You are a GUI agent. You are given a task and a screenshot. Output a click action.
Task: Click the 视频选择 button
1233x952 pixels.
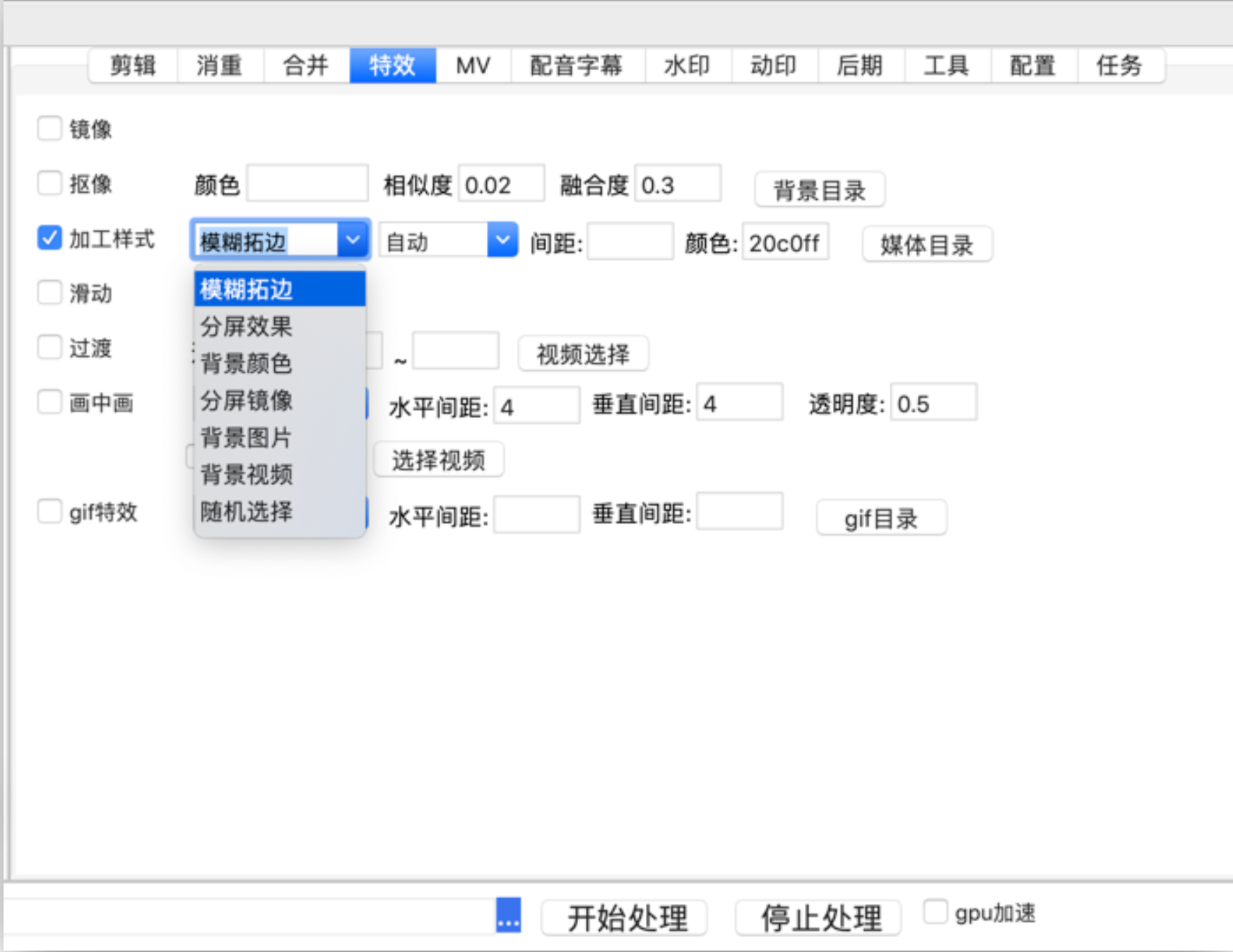(x=584, y=354)
